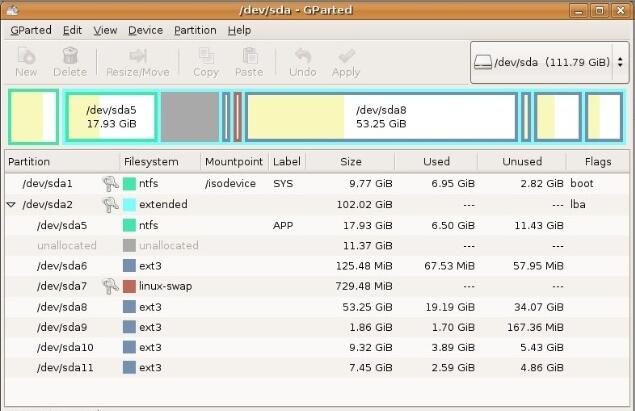Open the Device menu
The image size is (635, 411).
tap(145, 30)
